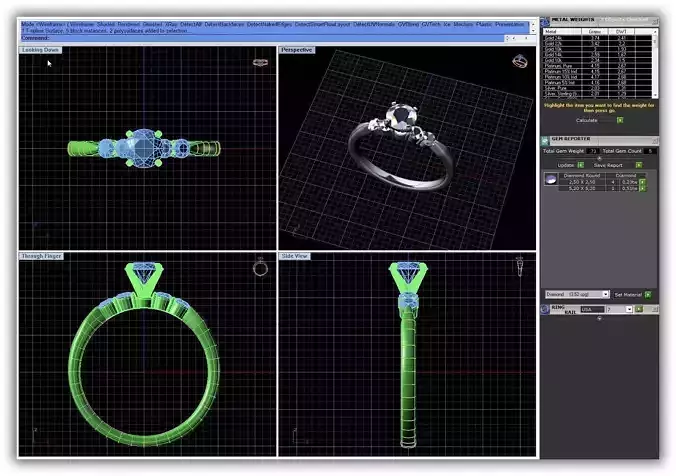Click the Ring Rail panel icon
The image size is (676, 476).
pyautogui.click(x=545, y=309)
